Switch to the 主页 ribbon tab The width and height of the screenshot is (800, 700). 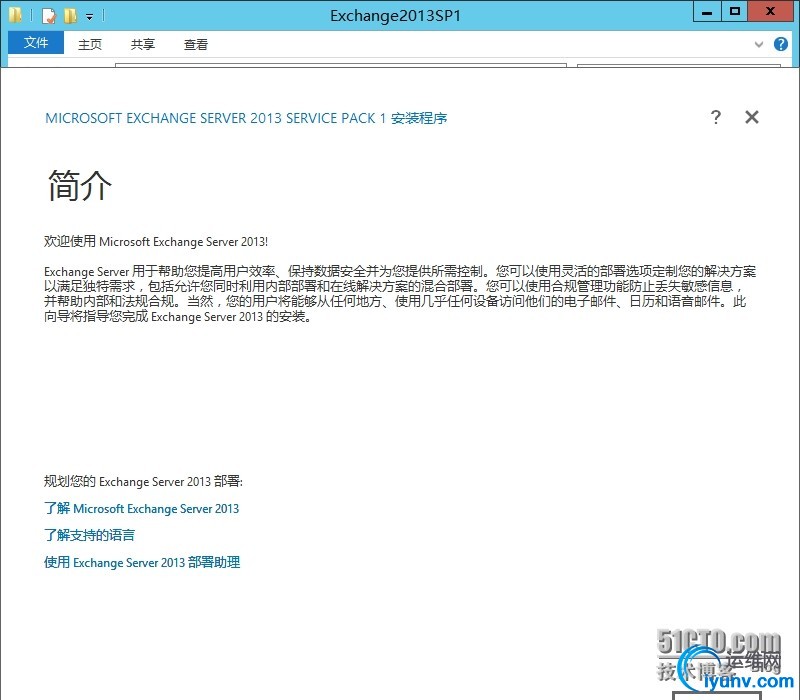90,45
